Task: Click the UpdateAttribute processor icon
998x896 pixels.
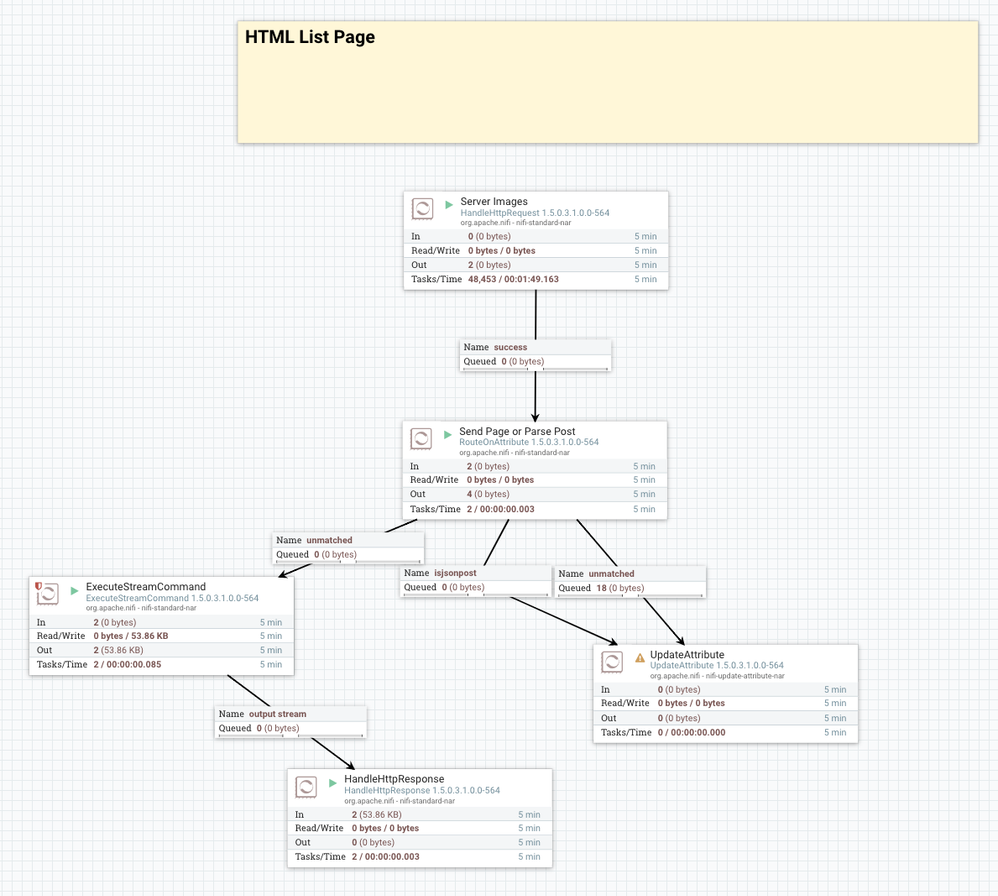Action: coord(612,661)
